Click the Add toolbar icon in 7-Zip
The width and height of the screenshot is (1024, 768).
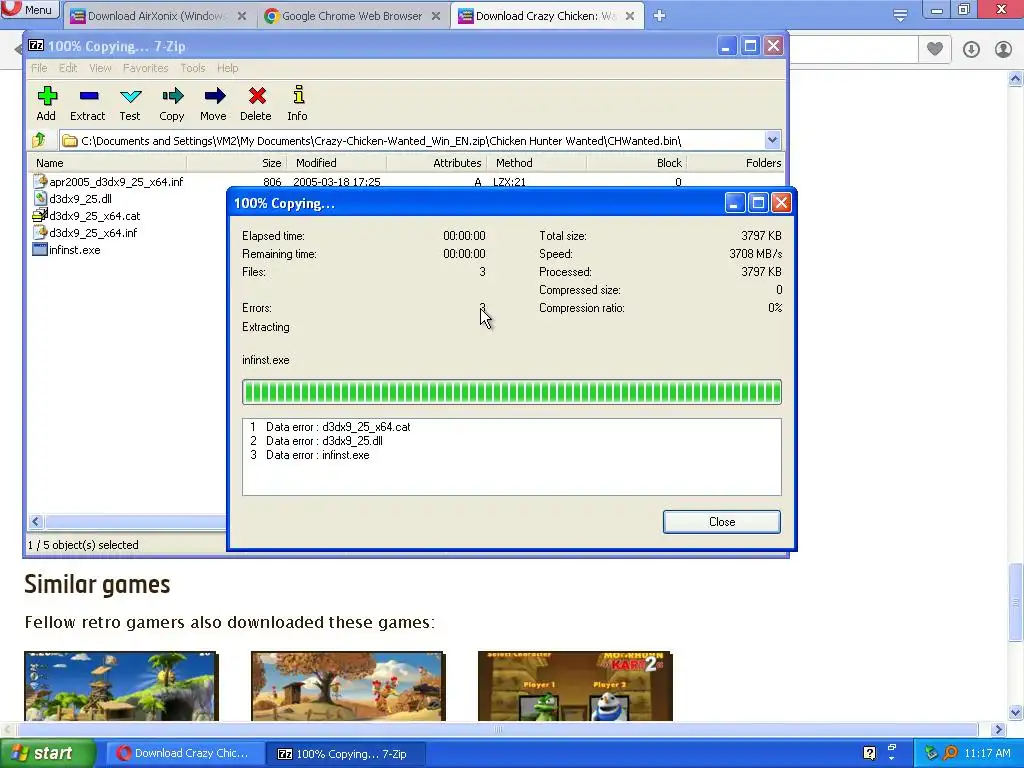click(x=46, y=103)
